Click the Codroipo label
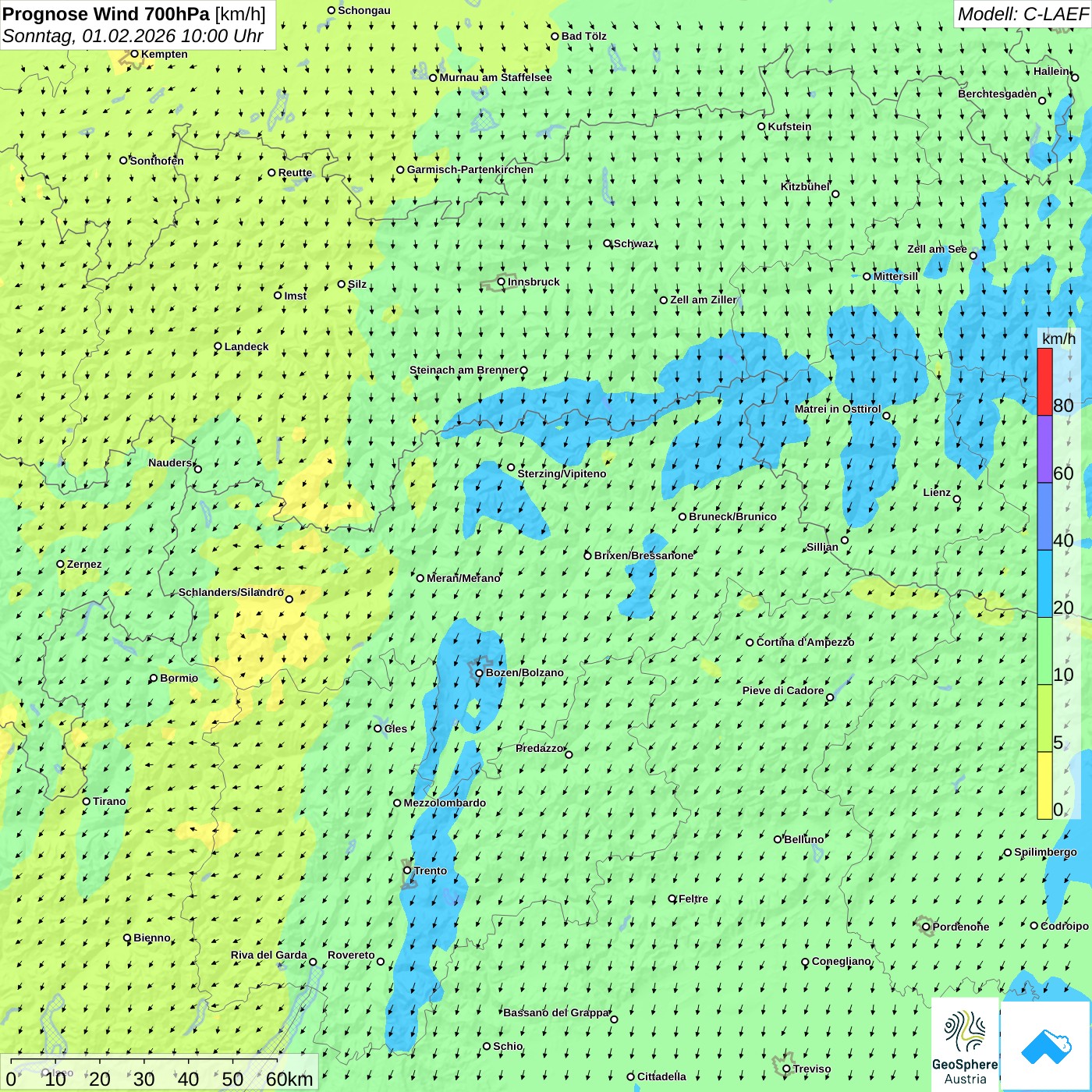Viewport: 1092px width, 1092px height. click(x=1065, y=926)
